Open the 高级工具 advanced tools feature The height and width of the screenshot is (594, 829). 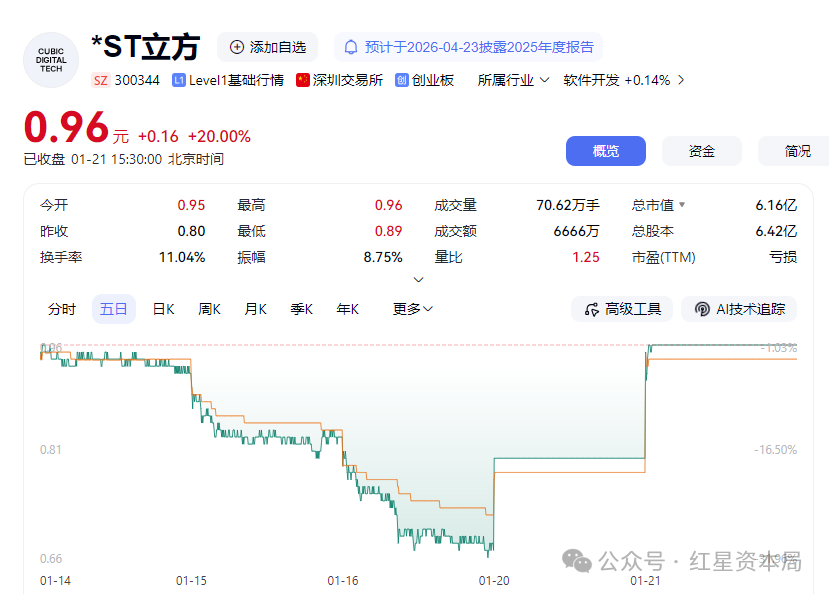620,309
